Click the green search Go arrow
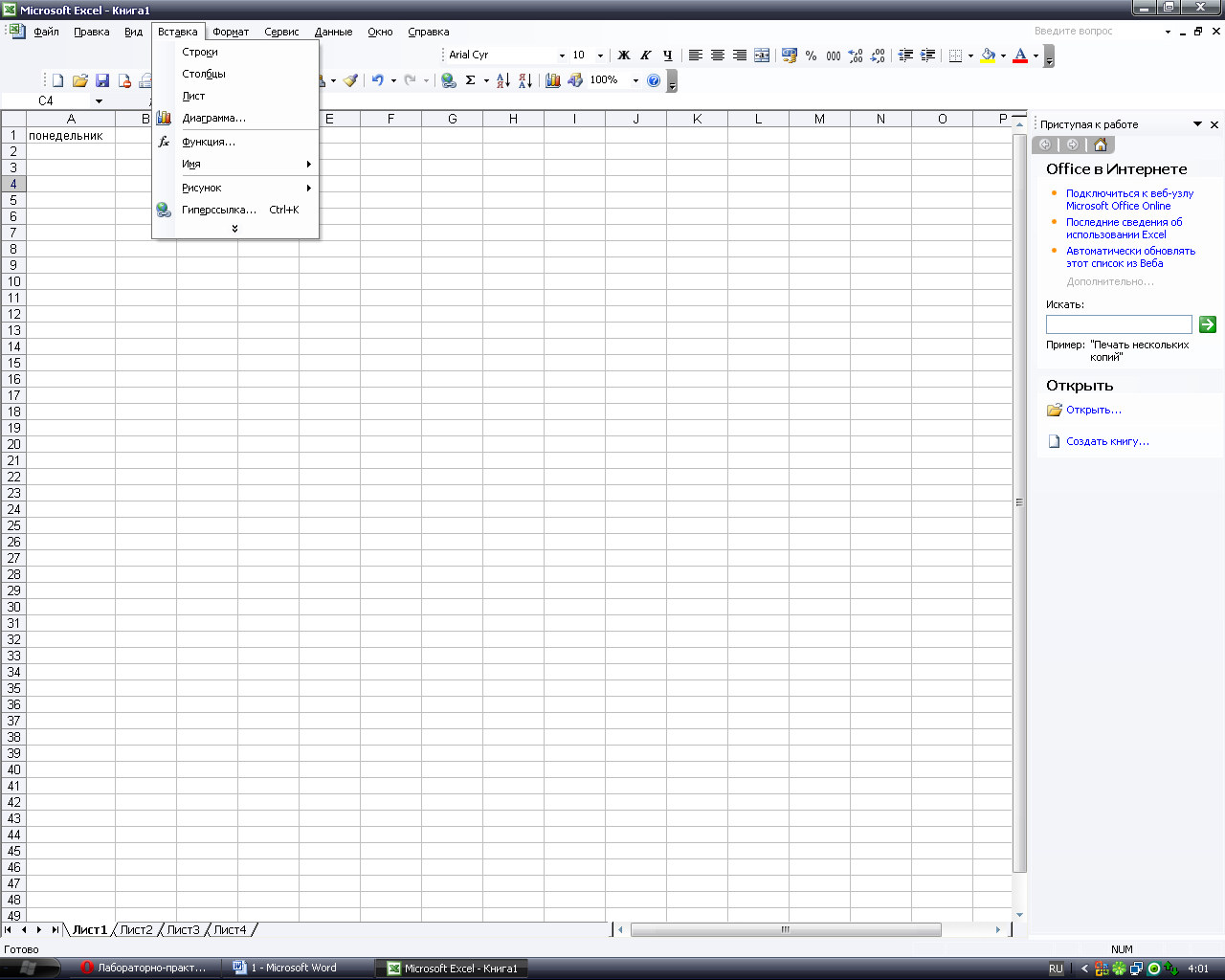This screenshot has width=1225, height=980. 1208,324
